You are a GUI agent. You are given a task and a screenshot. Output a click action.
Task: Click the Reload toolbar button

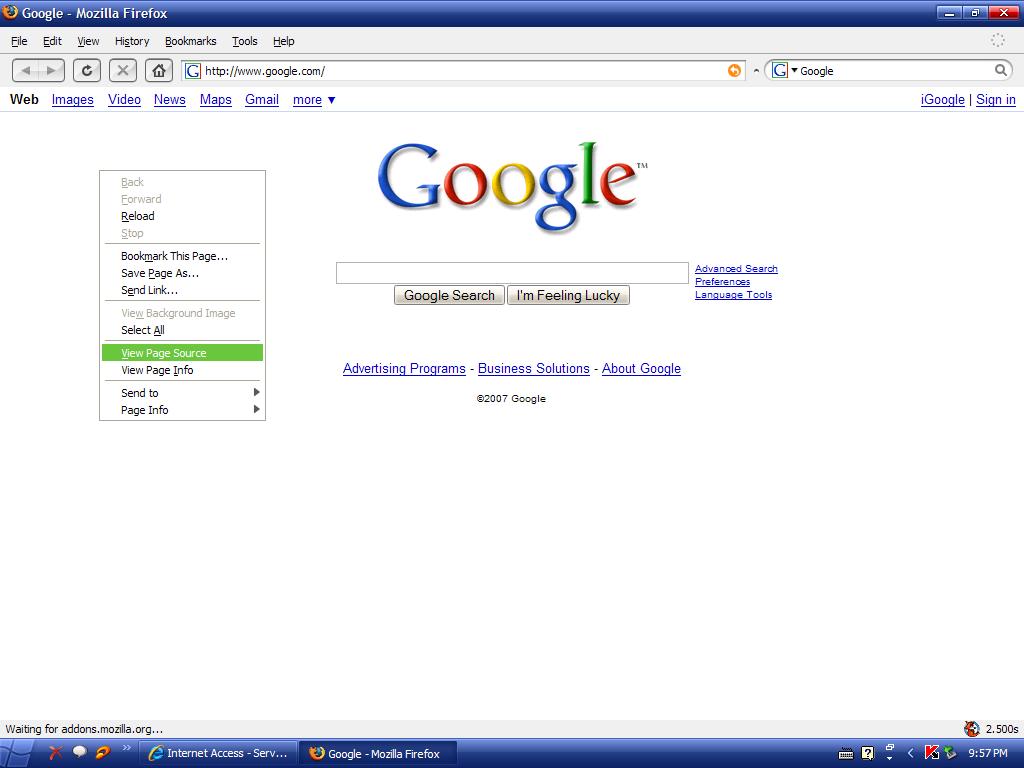point(87,71)
